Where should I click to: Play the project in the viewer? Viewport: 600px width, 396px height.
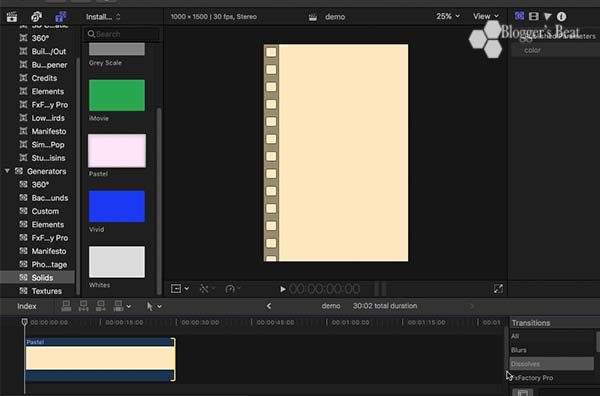click(x=282, y=289)
